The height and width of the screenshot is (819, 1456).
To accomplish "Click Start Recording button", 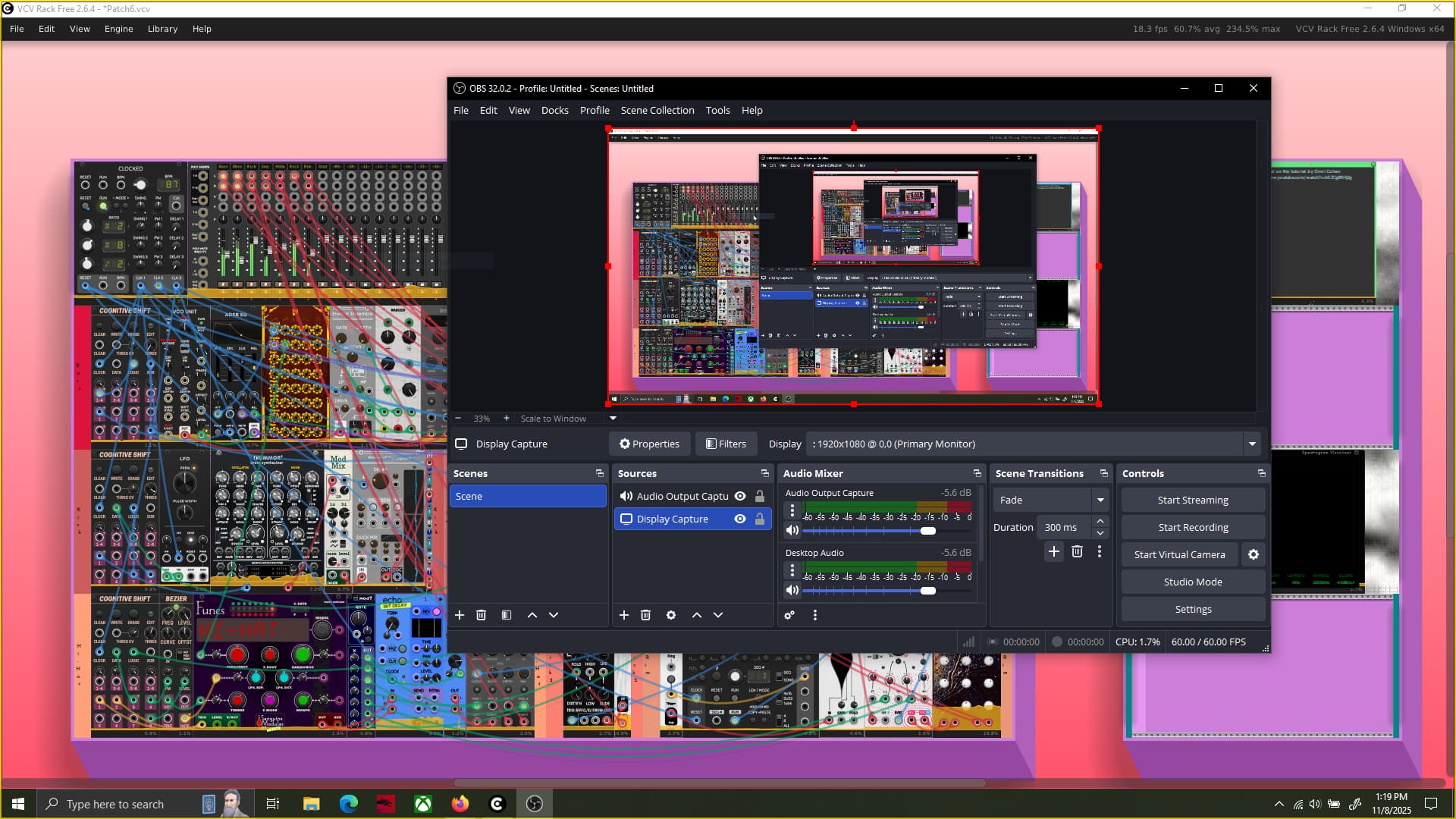I will (1192, 527).
